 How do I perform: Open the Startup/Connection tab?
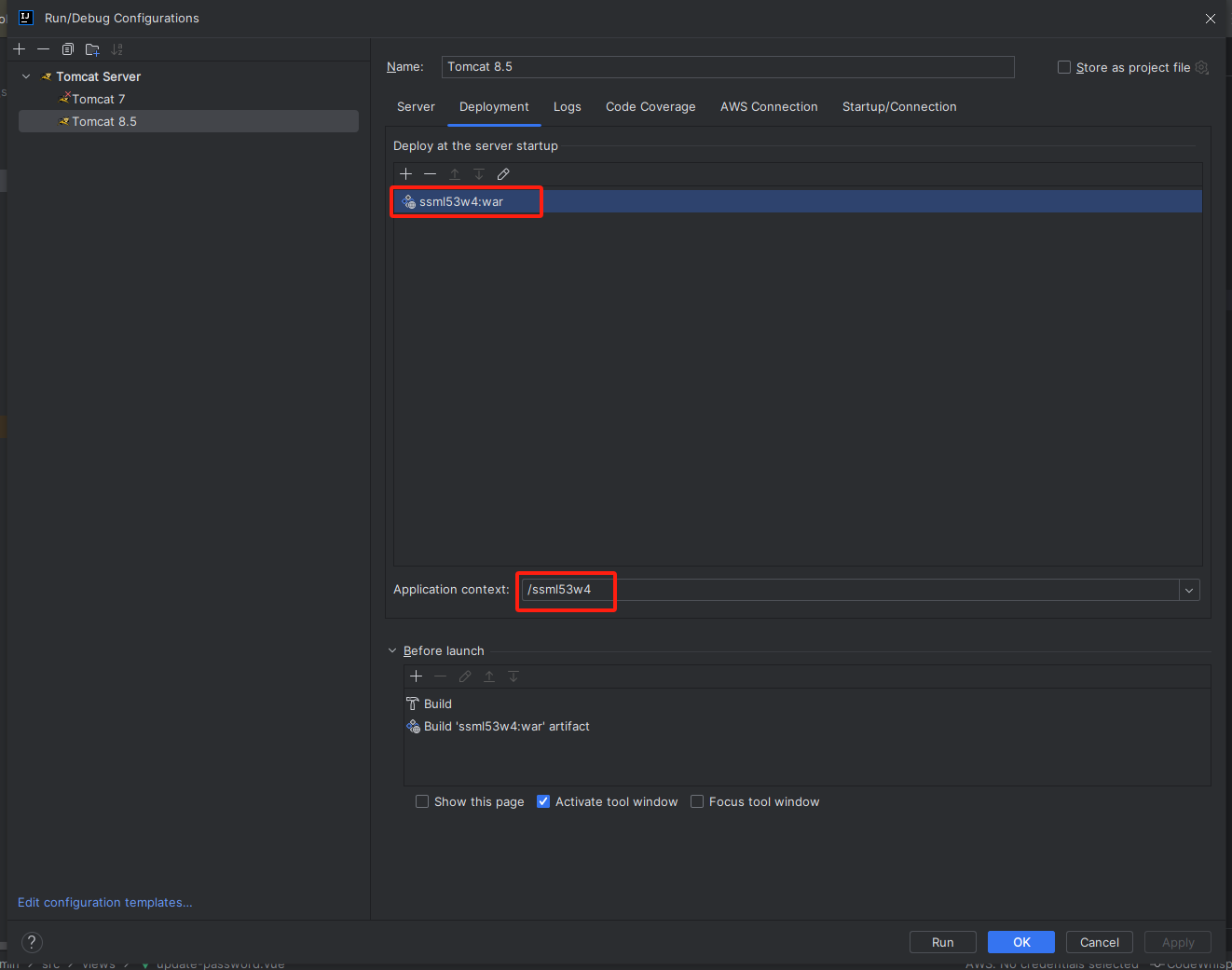(x=899, y=107)
